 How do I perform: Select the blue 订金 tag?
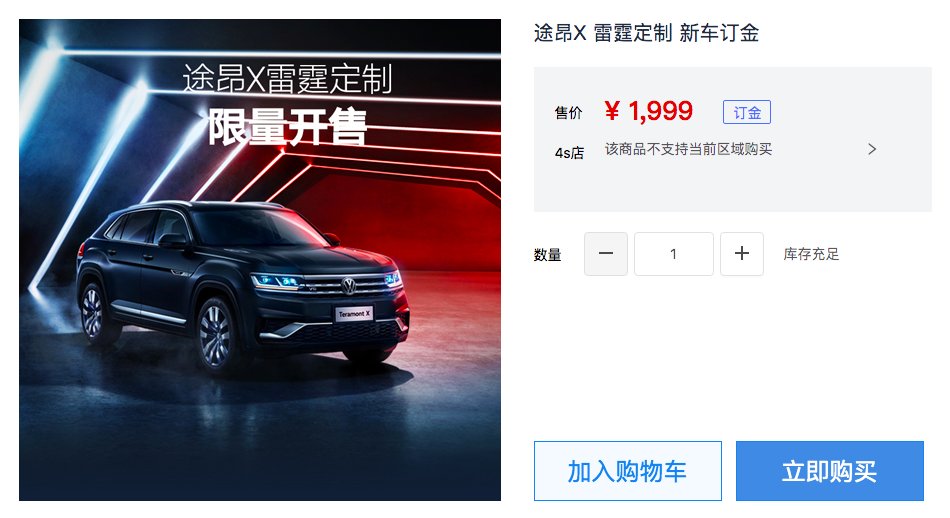click(746, 112)
